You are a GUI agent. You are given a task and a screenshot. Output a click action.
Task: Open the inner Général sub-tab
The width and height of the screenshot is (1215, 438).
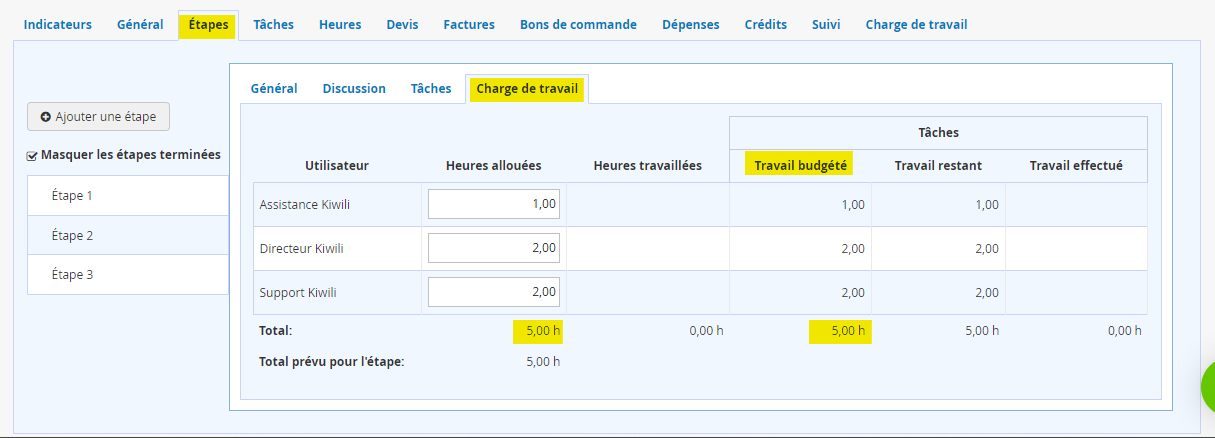pyautogui.click(x=274, y=88)
